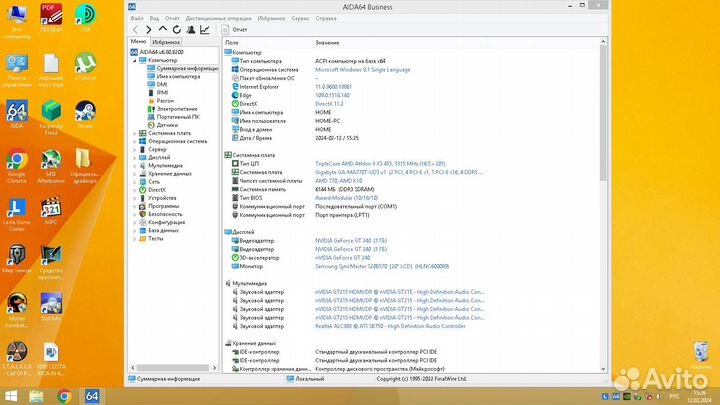This screenshot has height=405, width=720.
Task: Select Программы in the tree
Action: click(159, 206)
